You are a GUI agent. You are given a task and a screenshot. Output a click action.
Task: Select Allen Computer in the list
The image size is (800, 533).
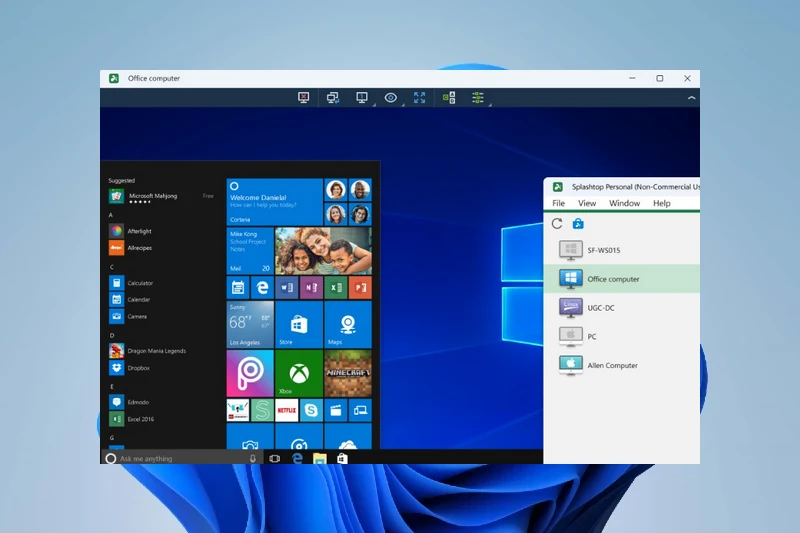[621, 365]
